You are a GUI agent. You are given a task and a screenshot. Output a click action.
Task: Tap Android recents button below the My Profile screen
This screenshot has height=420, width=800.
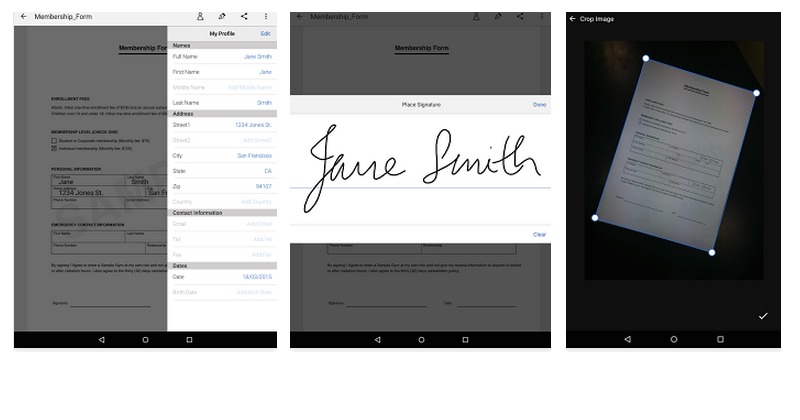pyautogui.click(x=189, y=339)
